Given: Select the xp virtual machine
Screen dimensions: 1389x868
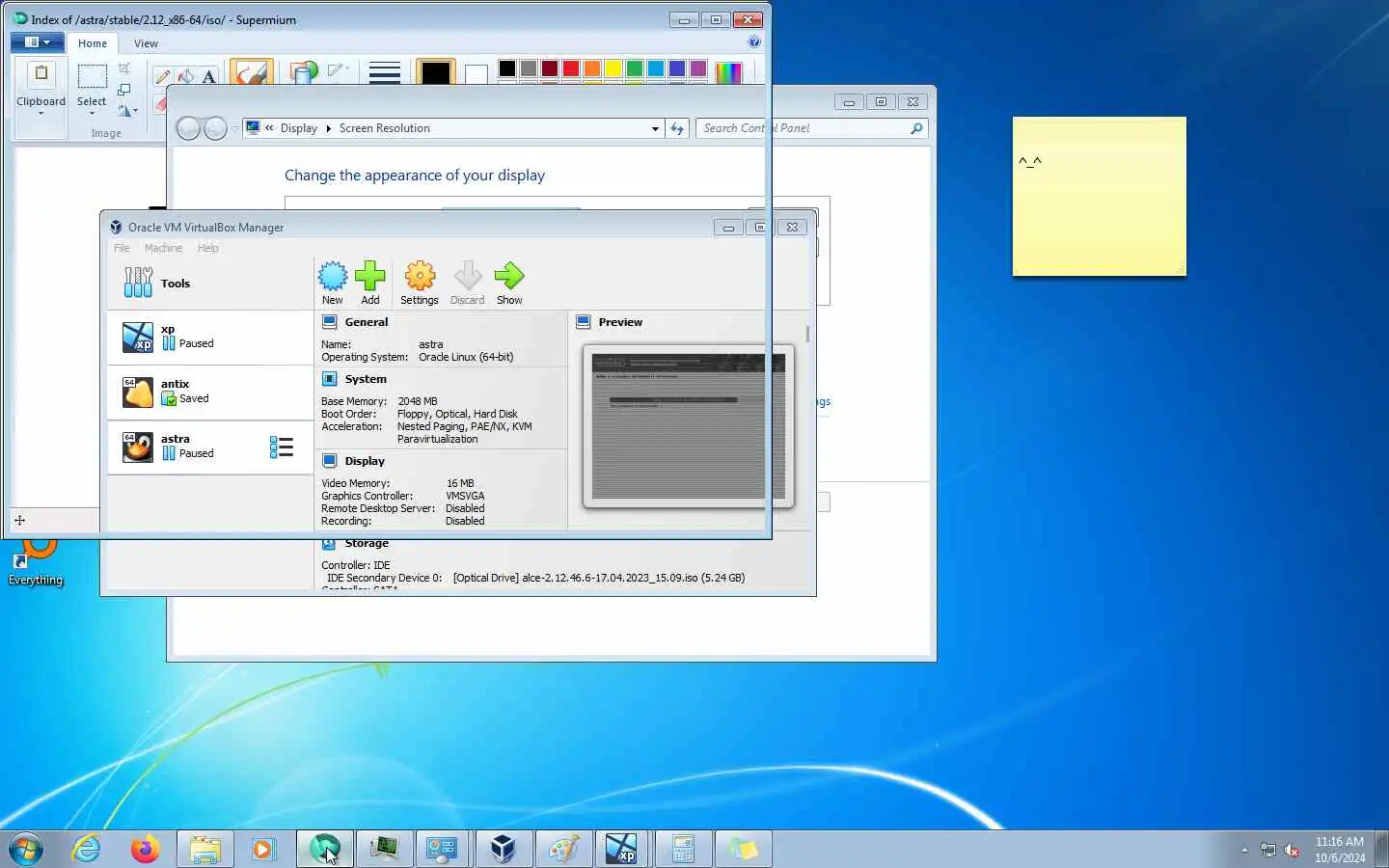Looking at the screenshot, I should (x=210, y=338).
